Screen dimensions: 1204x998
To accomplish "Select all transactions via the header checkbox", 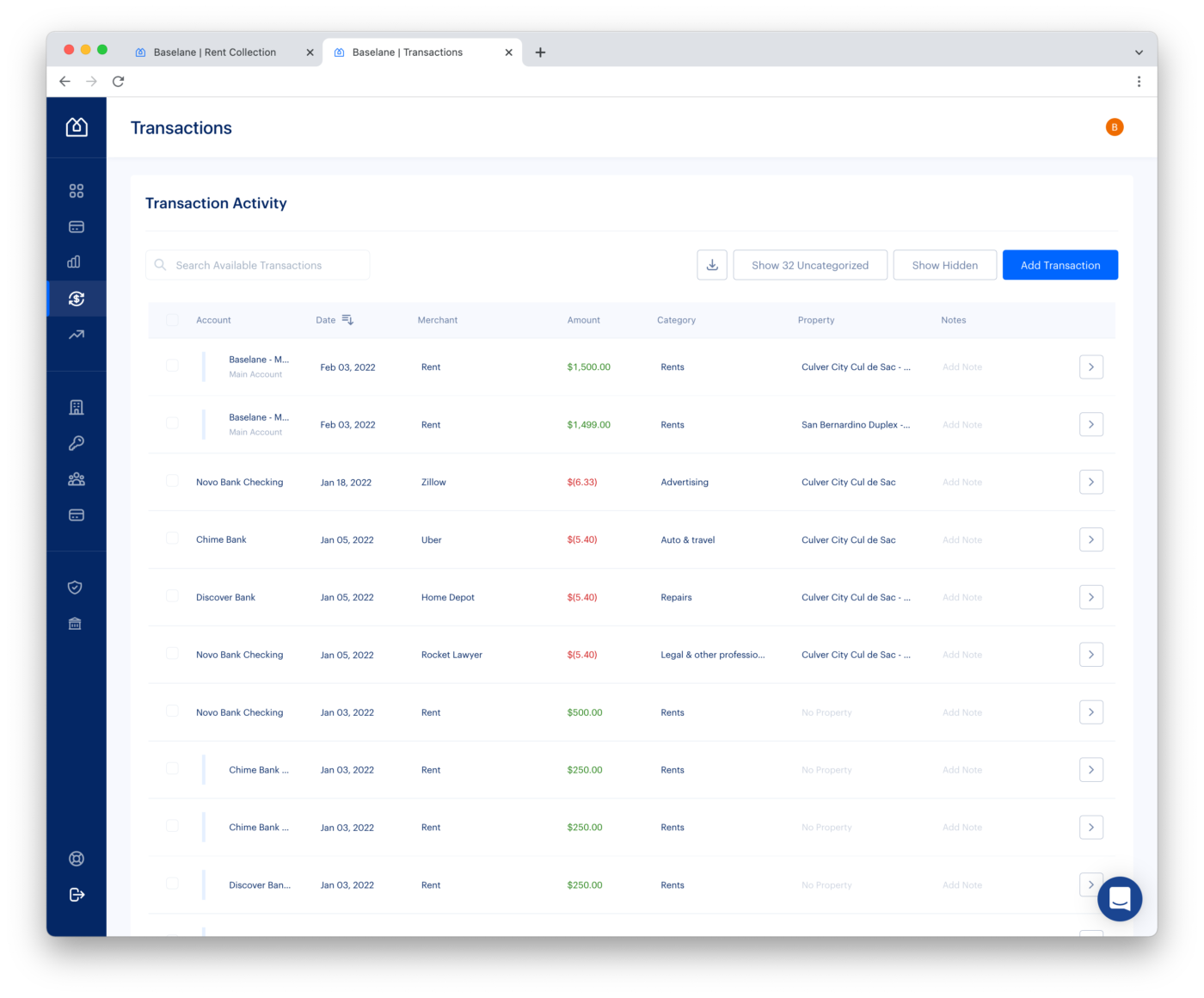I will point(172,319).
